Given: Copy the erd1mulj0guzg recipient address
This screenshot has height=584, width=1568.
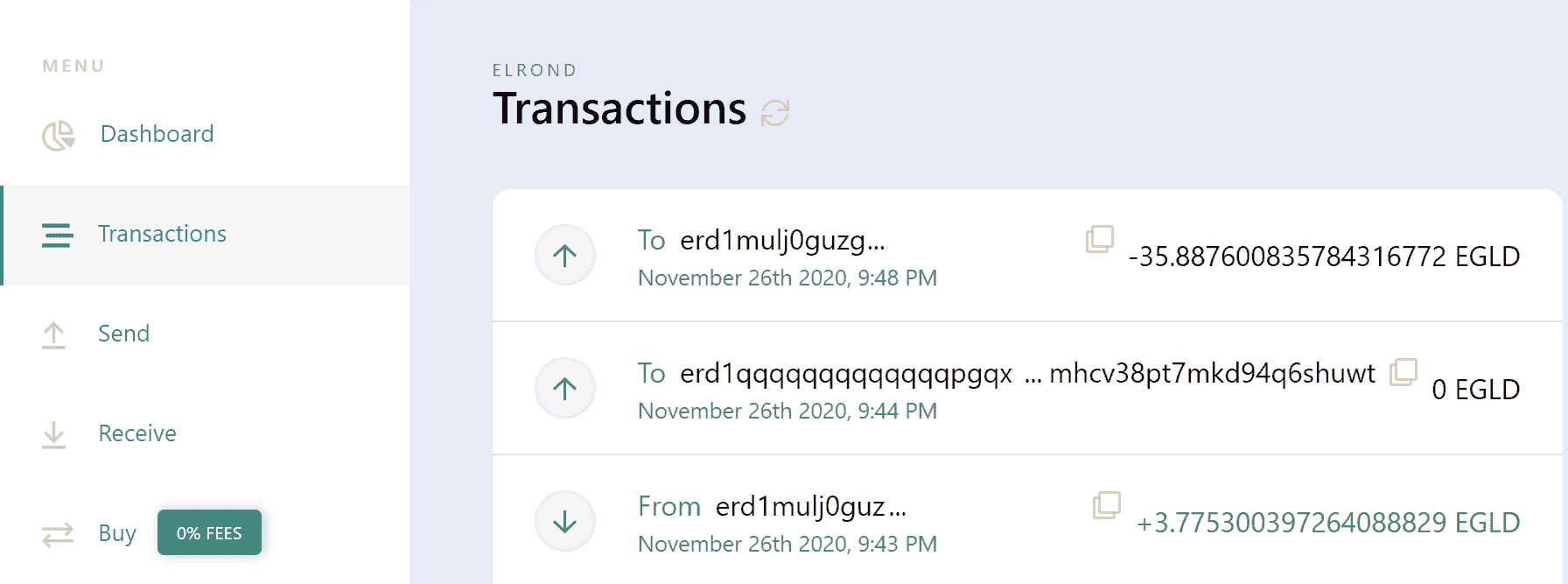Looking at the screenshot, I should [1099, 239].
